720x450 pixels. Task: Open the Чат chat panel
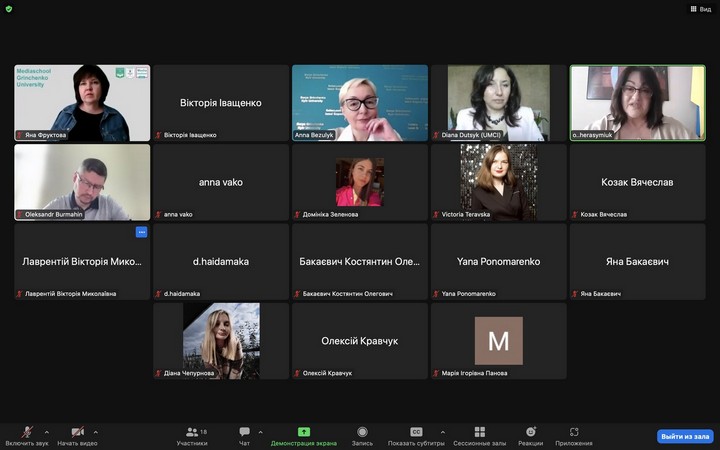coord(244,435)
